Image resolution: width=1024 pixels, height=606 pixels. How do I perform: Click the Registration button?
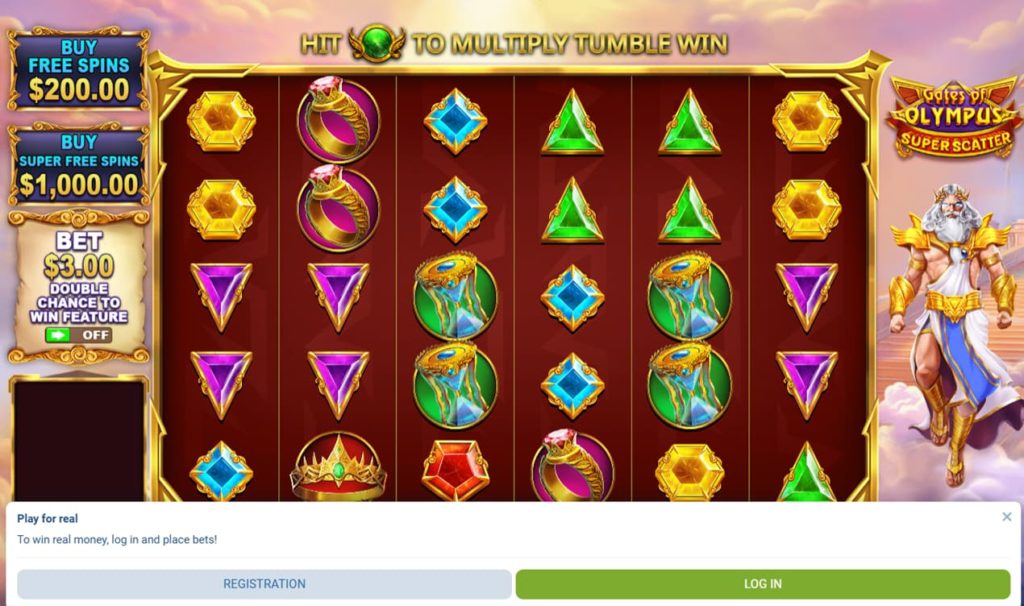click(x=264, y=584)
